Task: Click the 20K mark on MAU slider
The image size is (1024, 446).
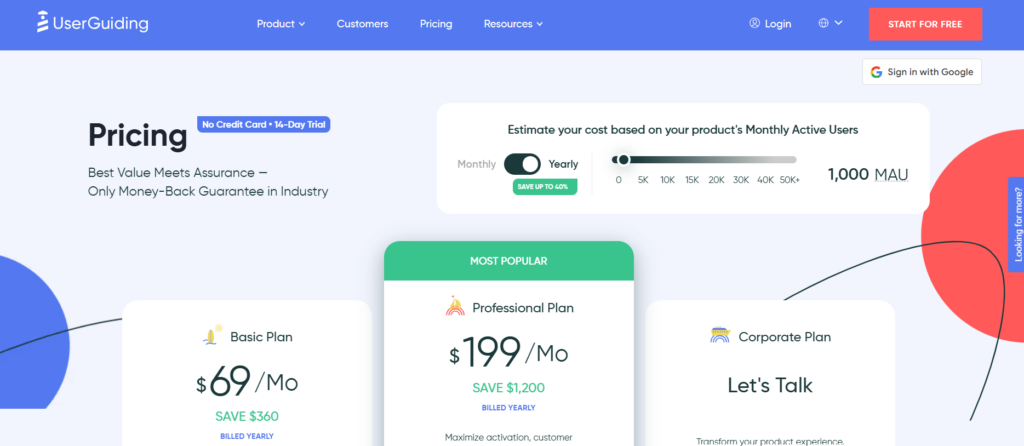Action: coord(716,180)
